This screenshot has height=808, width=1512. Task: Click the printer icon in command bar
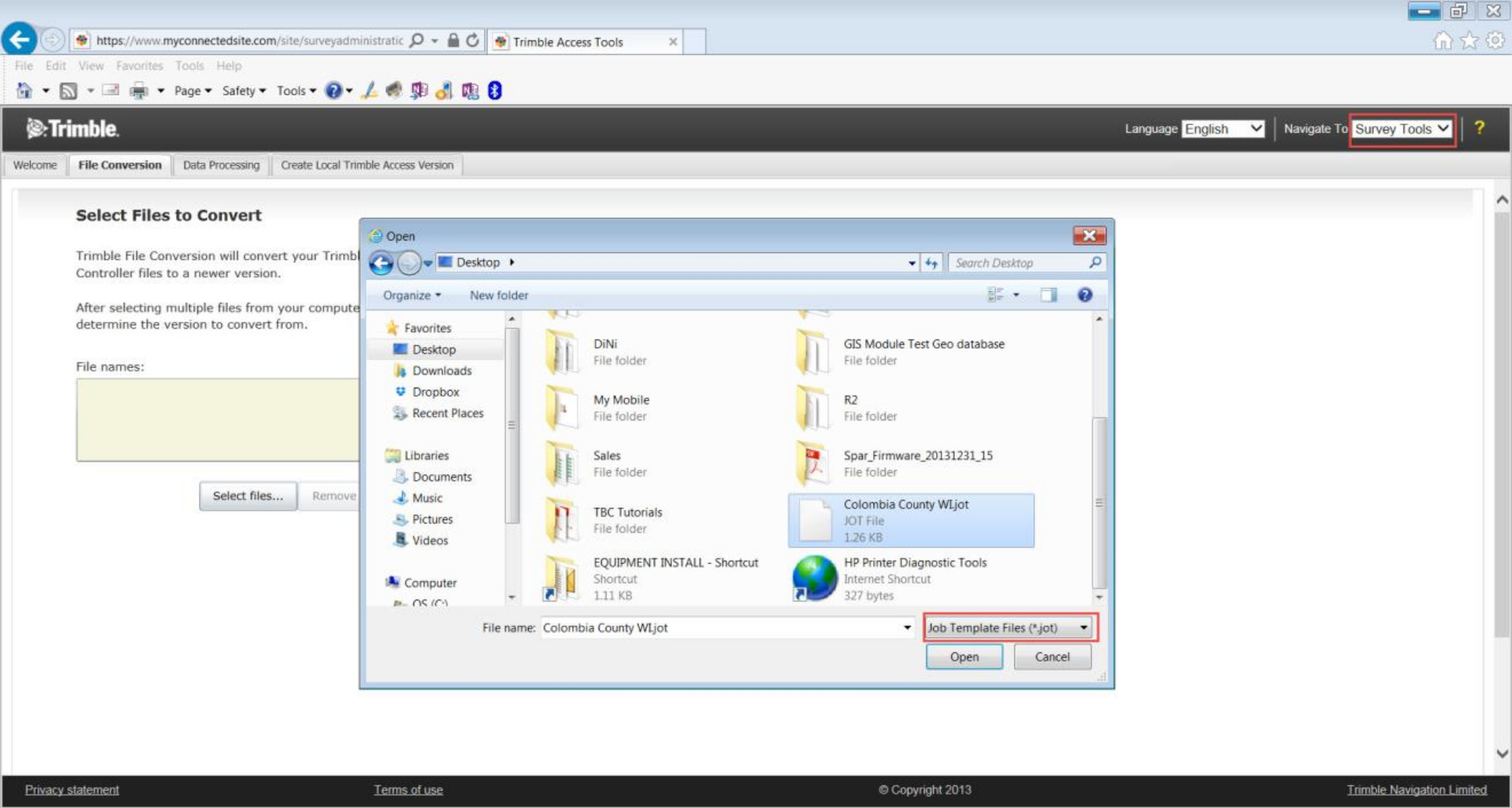(138, 91)
